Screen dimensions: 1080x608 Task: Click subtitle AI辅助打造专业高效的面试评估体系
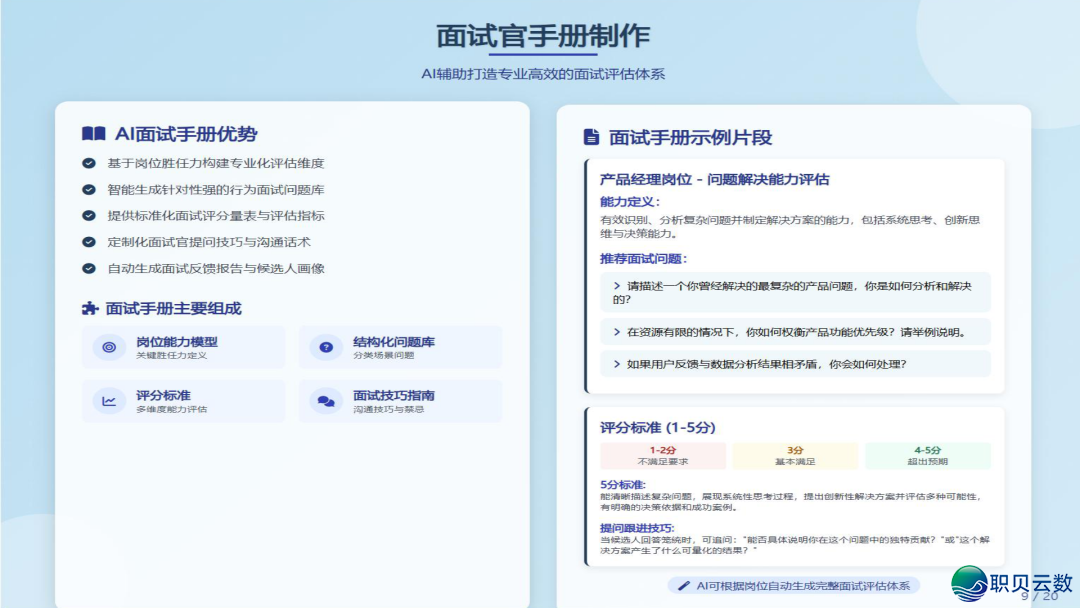[x=543, y=74]
